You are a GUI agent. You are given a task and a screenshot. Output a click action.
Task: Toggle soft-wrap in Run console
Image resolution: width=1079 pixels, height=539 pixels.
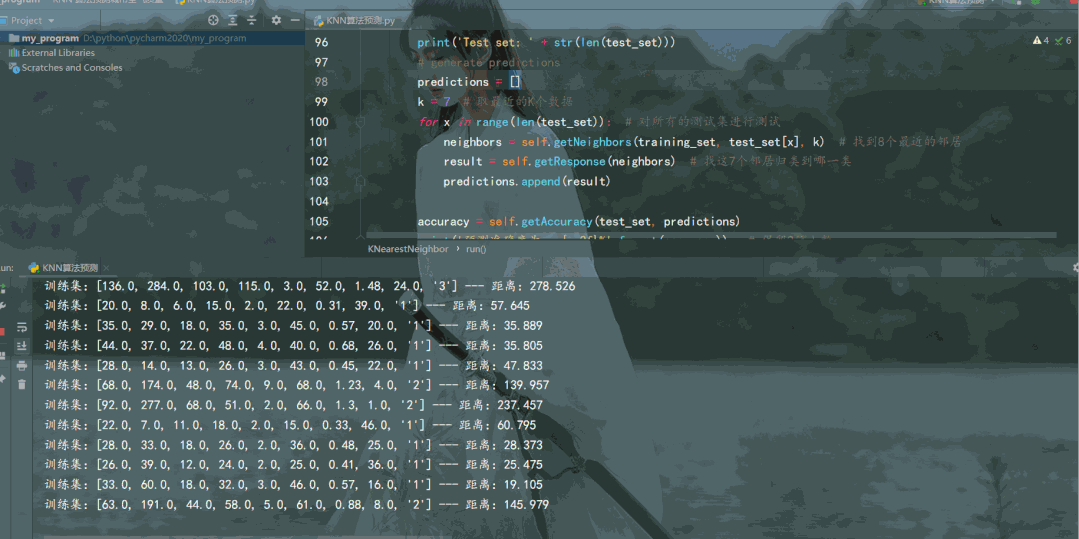point(21,327)
